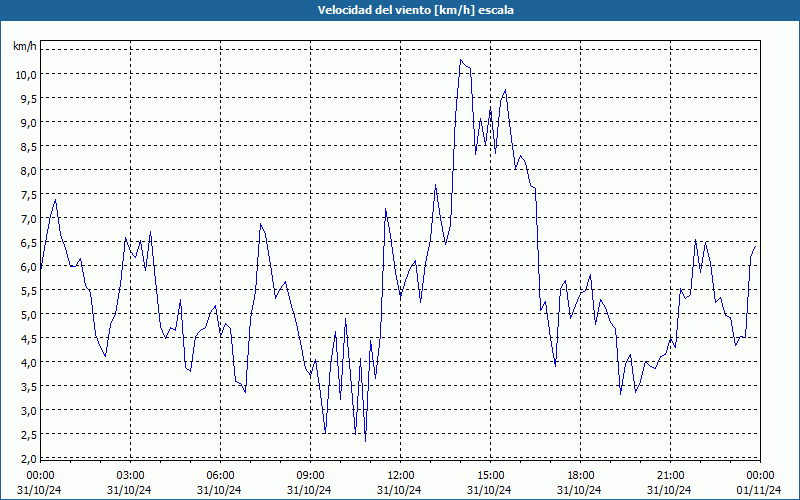Click the 31/10/24 date under 18:00

tap(579, 490)
